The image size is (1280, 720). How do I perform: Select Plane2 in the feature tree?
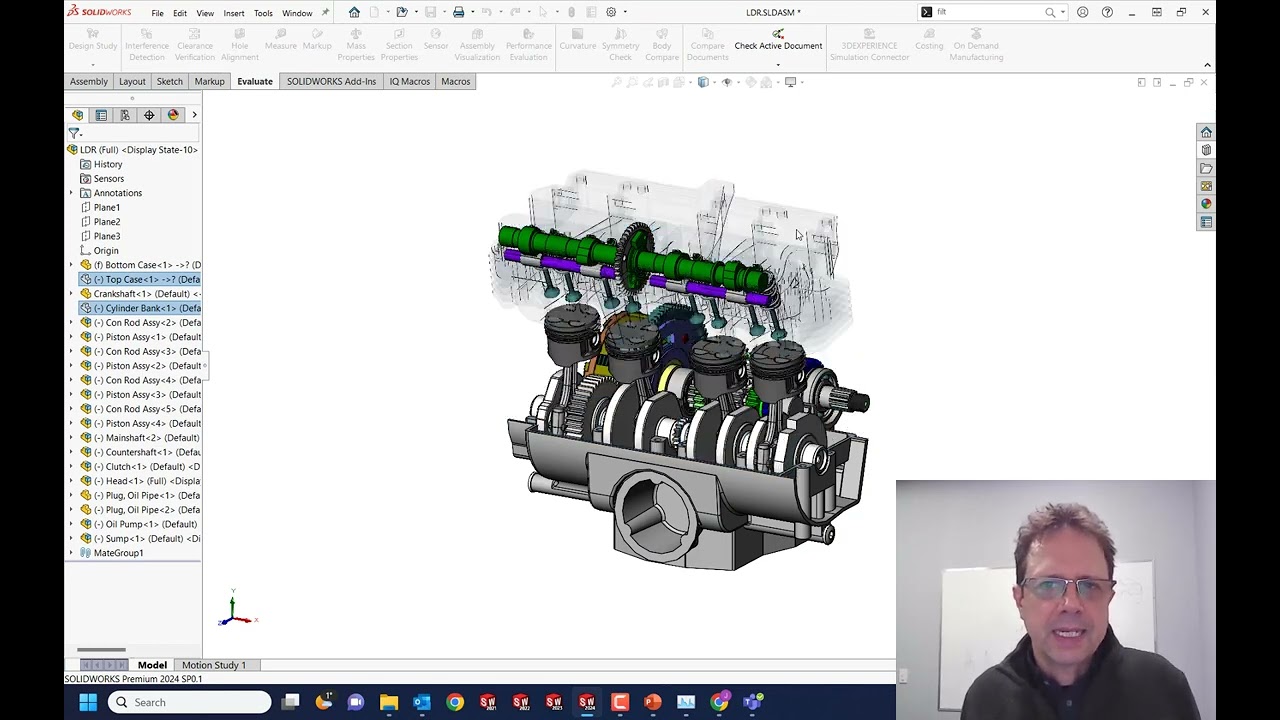[107, 222]
